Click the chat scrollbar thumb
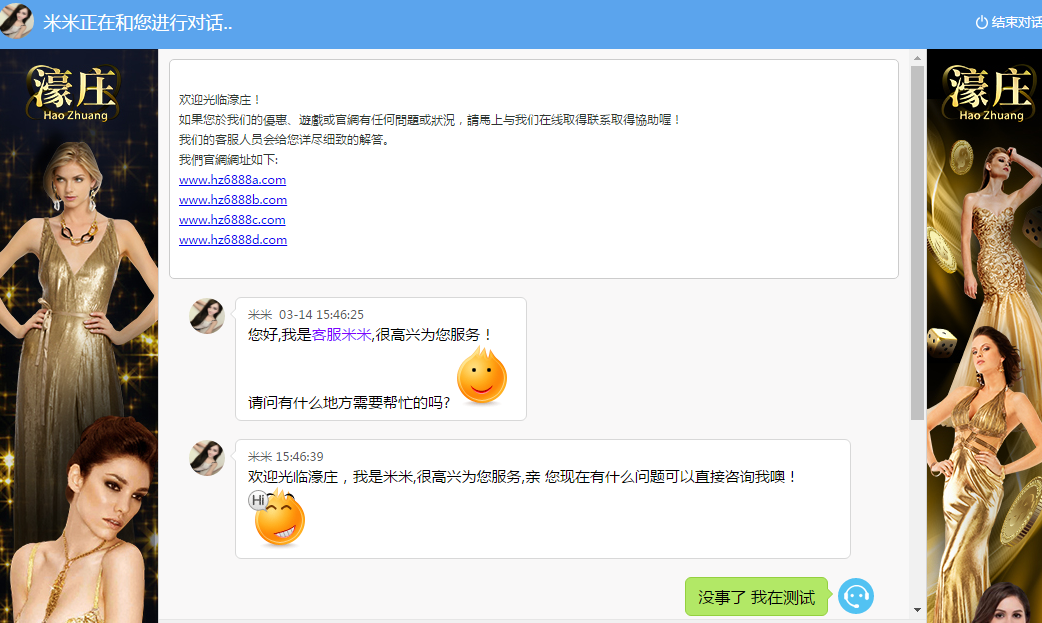The image size is (1042, 623). (917, 243)
